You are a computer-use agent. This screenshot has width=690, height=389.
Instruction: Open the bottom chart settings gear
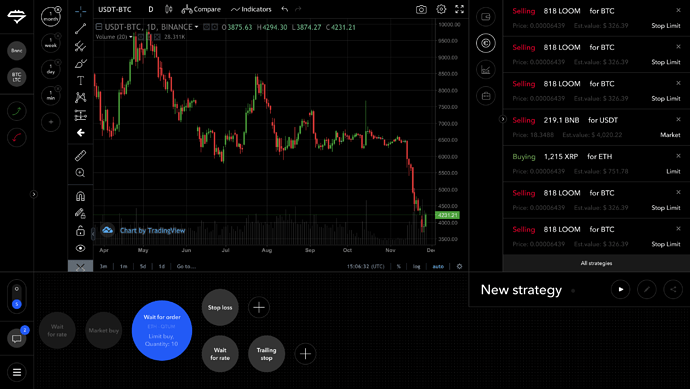459,266
